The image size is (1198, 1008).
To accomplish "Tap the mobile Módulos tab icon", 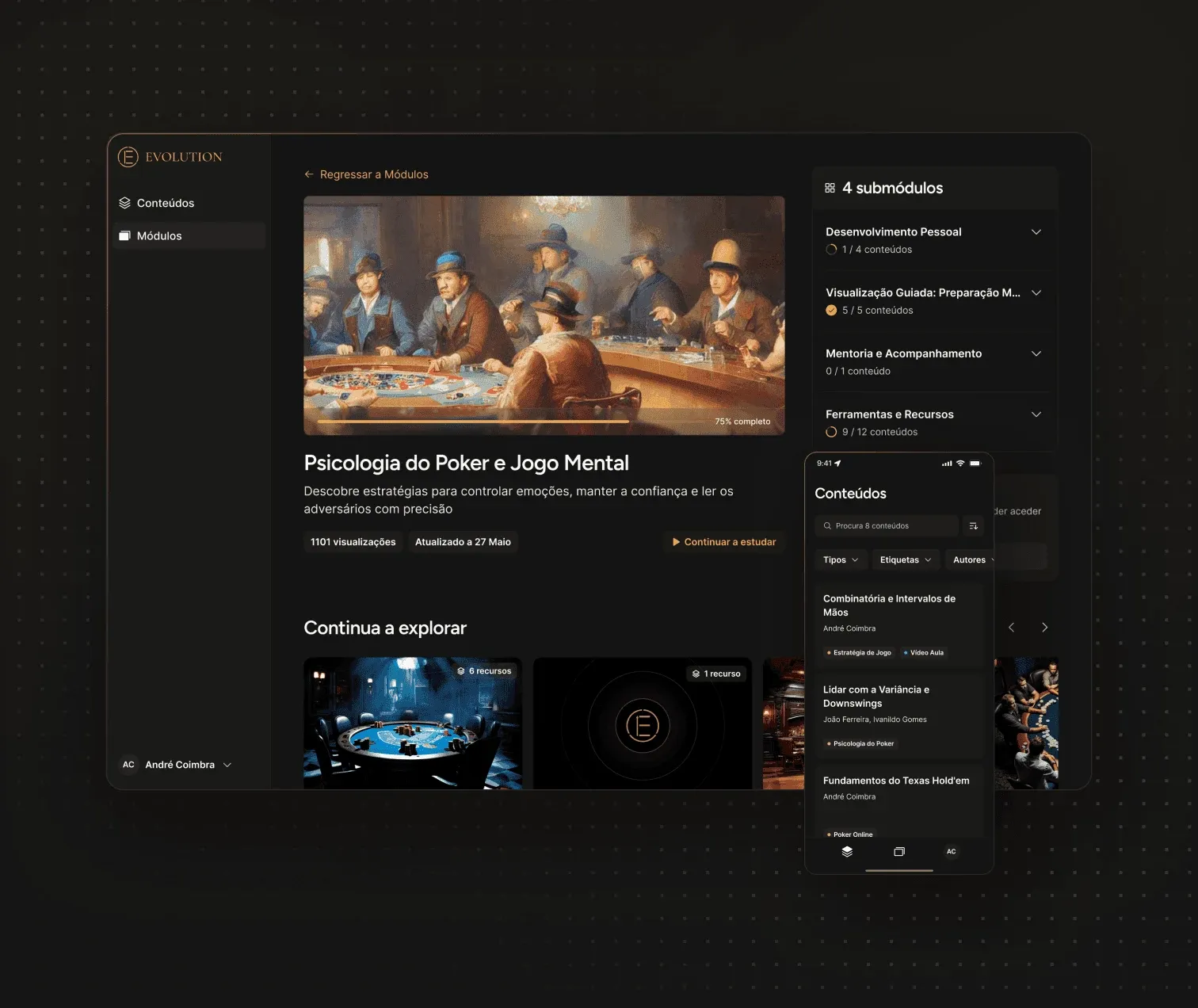I will pyautogui.click(x=899, y=852).
